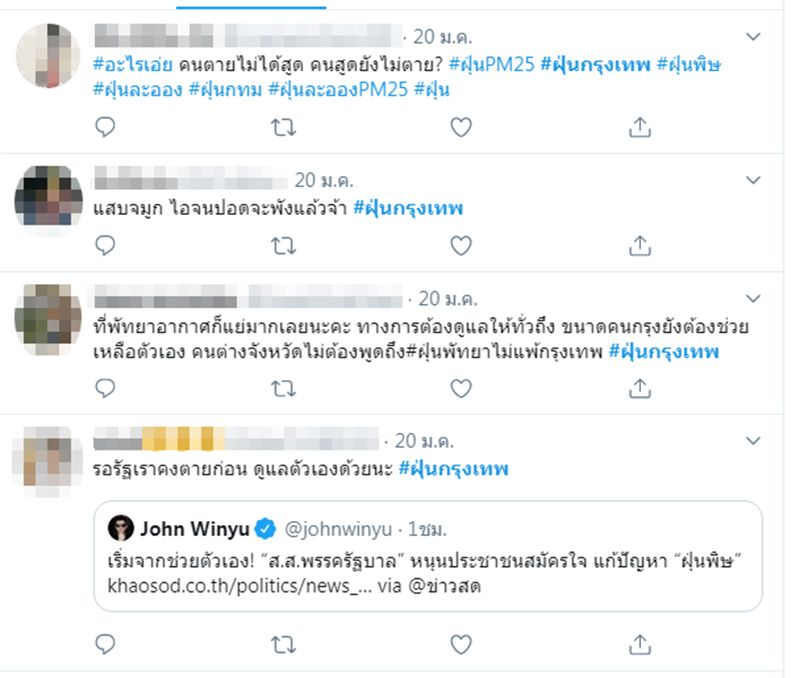Share the tweet quoting John Winyu
Viewport: 800px width, 678px height.
tap(640, 644)
